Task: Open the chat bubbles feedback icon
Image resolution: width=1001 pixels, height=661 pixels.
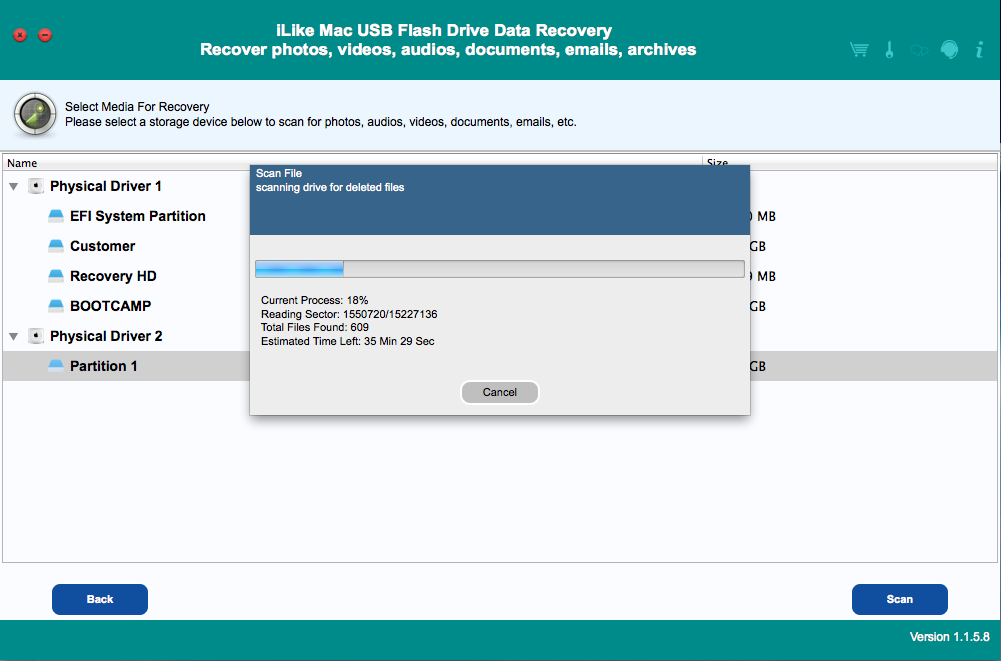Action: (919, 50)
